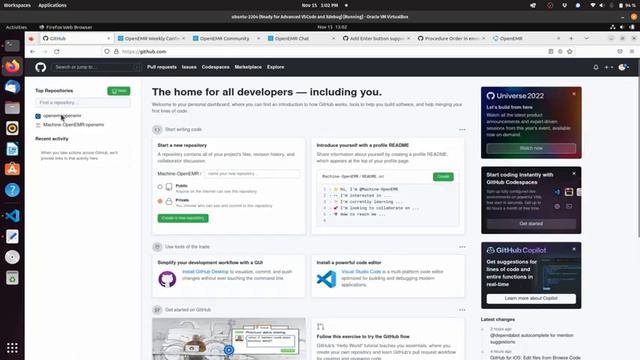This screenshot has width=640, height=360.
Task: Launch Firefox from the Ubuntu dock
Action: click(12, 66)
